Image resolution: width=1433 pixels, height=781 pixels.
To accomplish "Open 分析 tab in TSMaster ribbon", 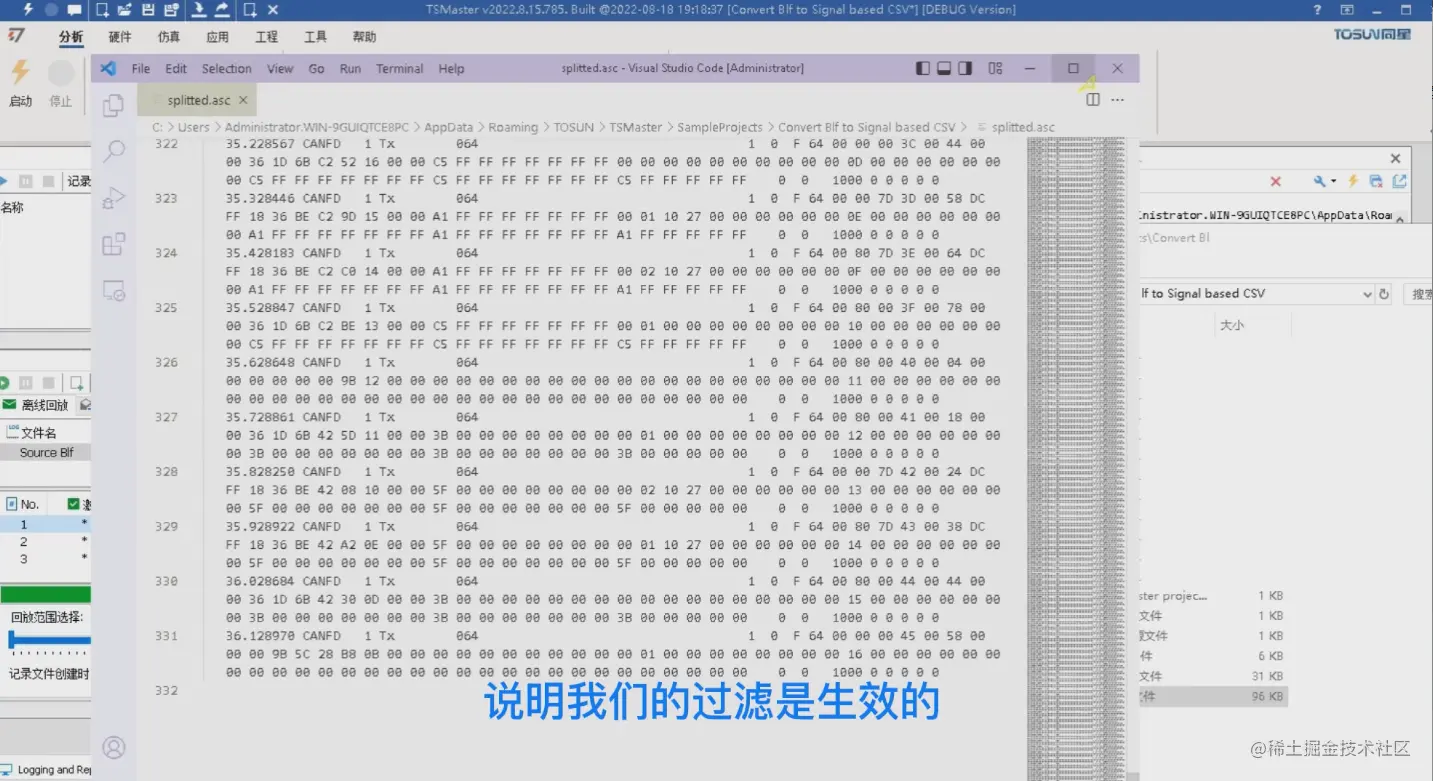I will point(71,37).
